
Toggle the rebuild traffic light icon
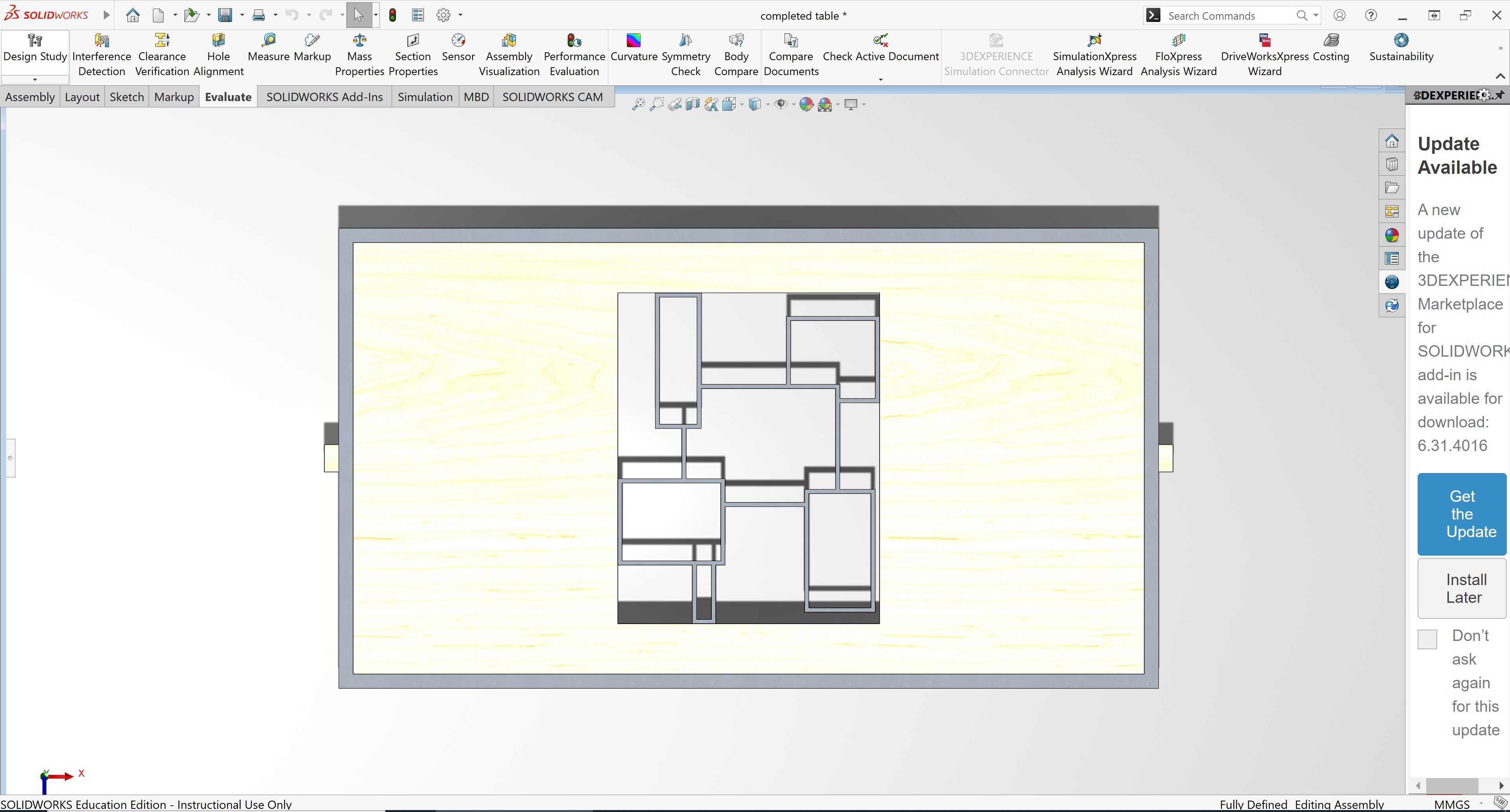[x=393, y=15]
